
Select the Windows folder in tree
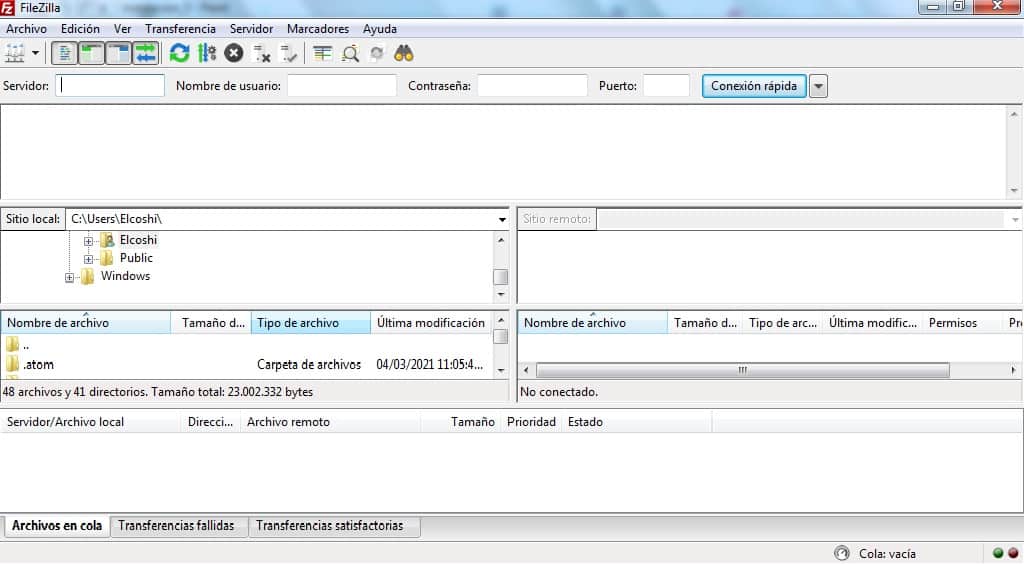125,276
